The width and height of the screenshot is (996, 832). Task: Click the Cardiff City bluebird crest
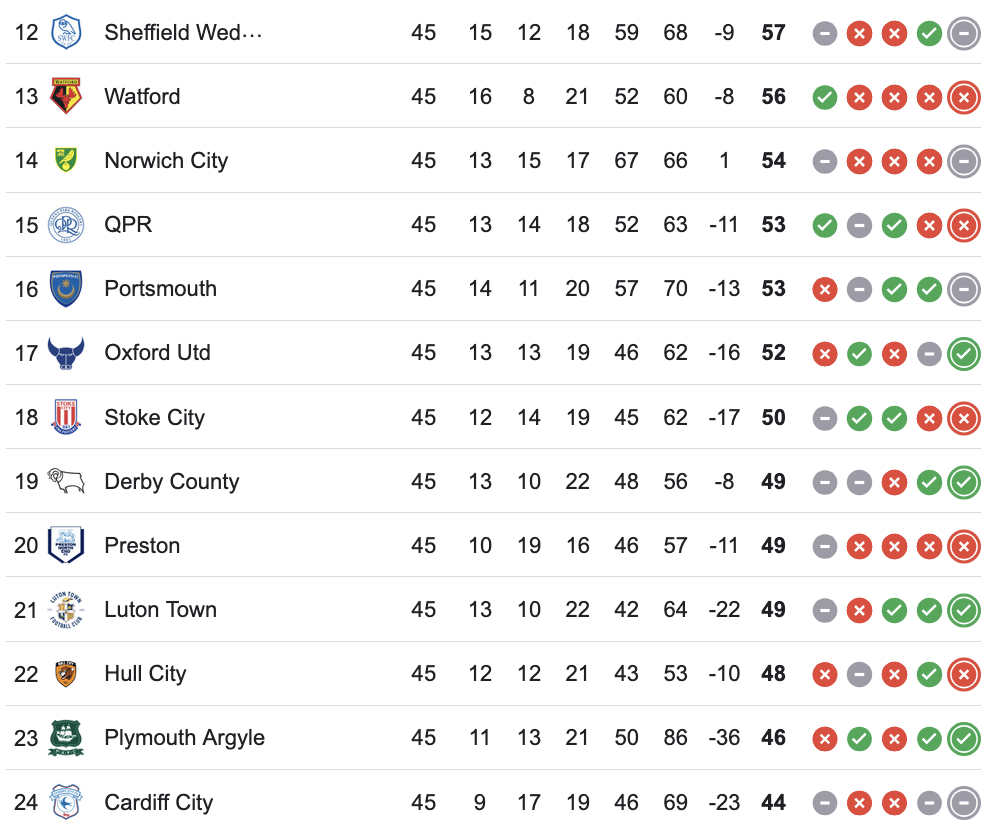point(66,802)
